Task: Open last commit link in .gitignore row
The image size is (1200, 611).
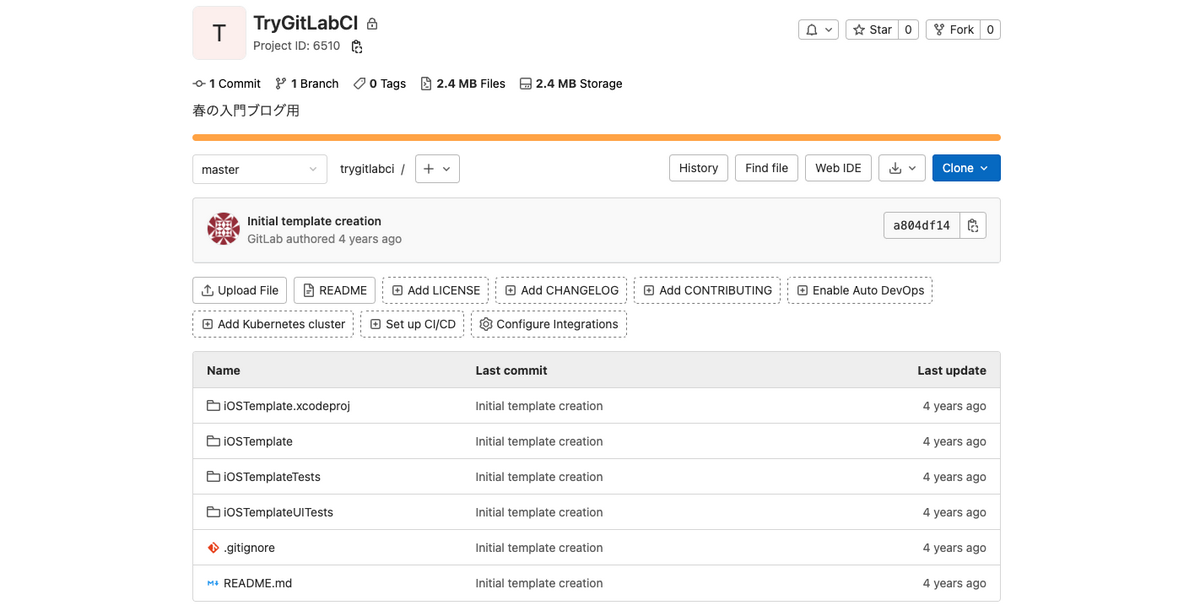Action: (x=539, y=548)
